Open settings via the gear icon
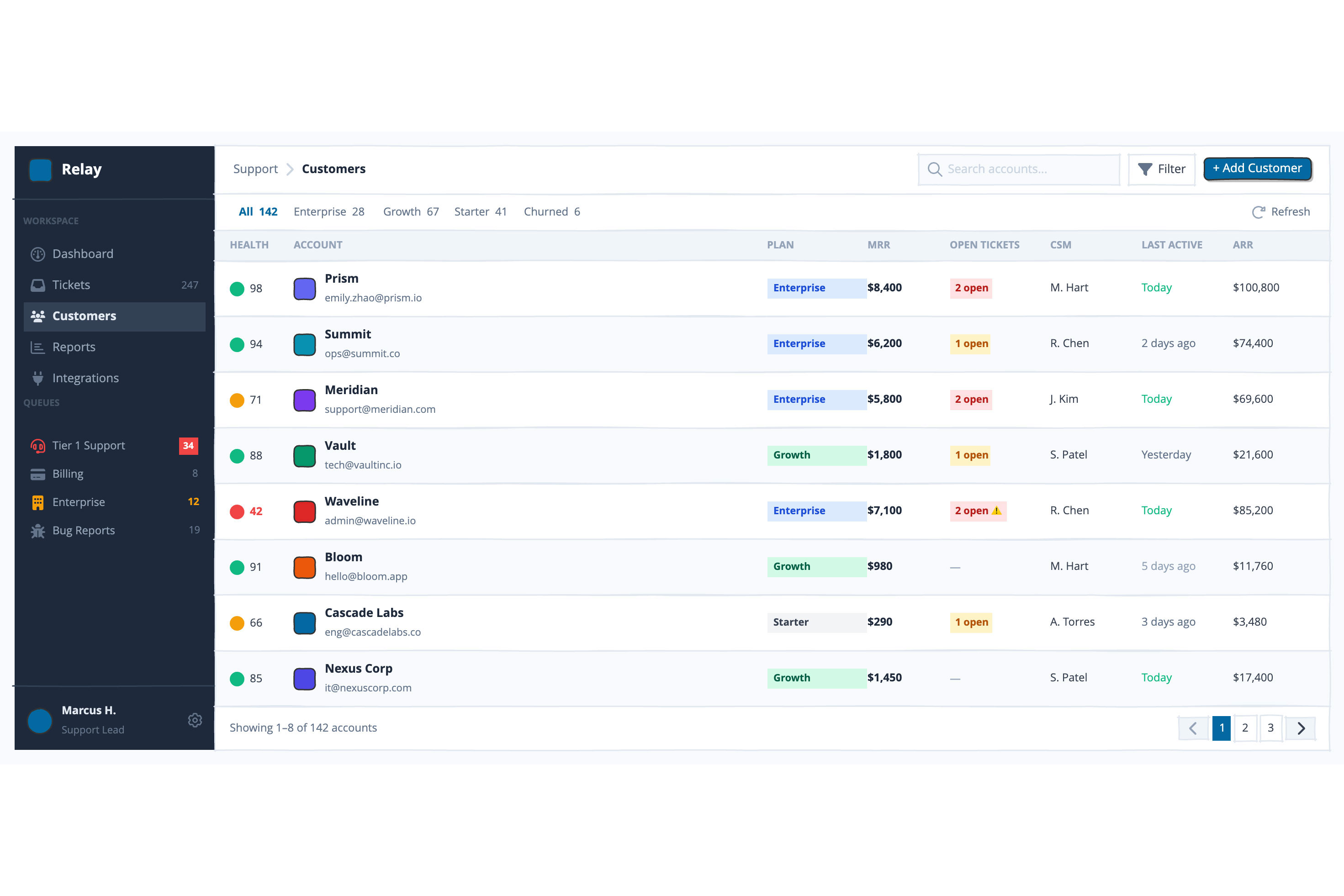The height and width of the screenshot is (896, 1344). (x=195, y=720)
